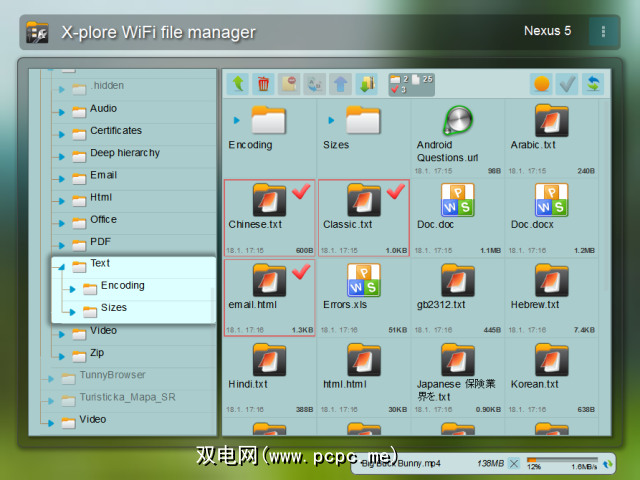640x480 pixels.
Task: Click the green up-folder arrow in toolbar
Action: tap(238, 84)
